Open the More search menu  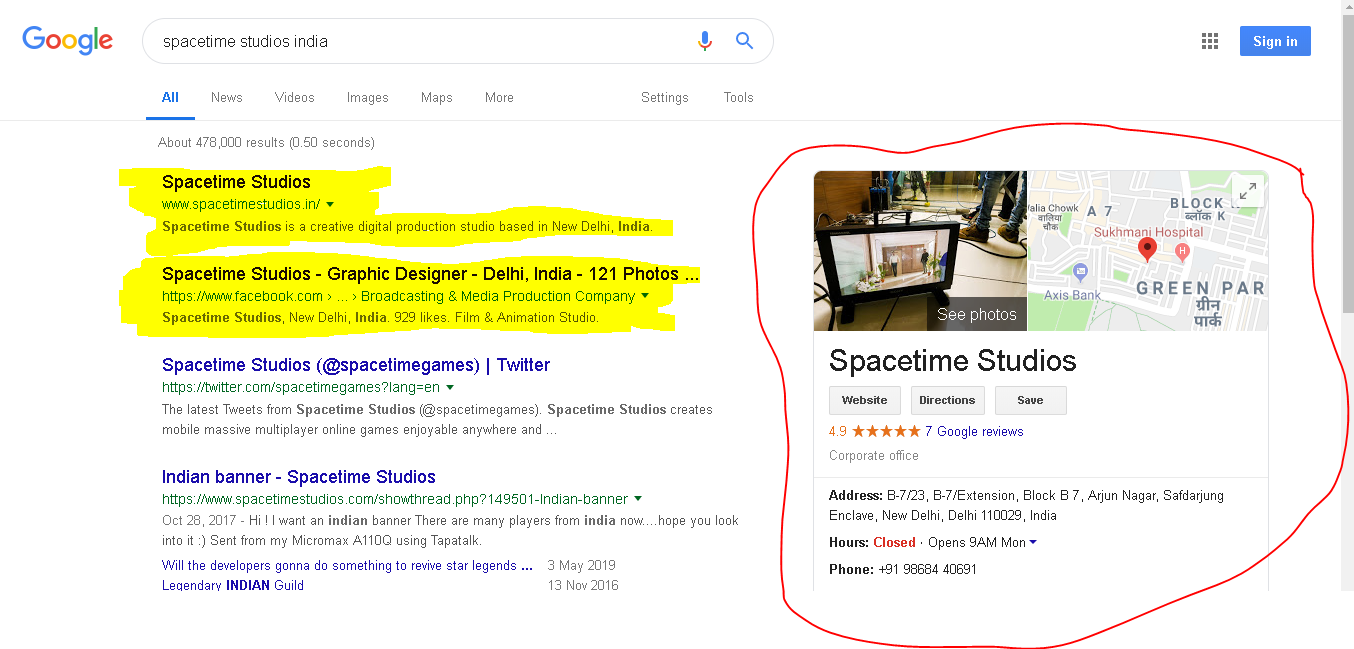[499, 97]
